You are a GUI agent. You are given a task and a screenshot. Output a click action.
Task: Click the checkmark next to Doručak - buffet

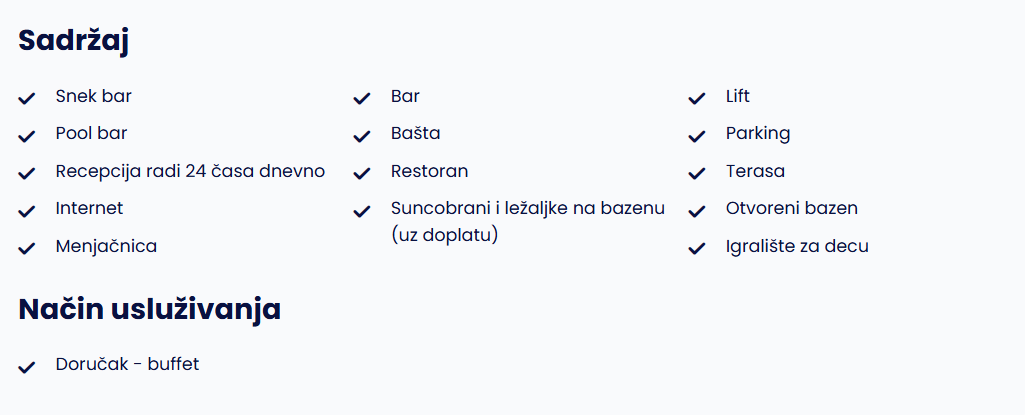coord(26,368)
